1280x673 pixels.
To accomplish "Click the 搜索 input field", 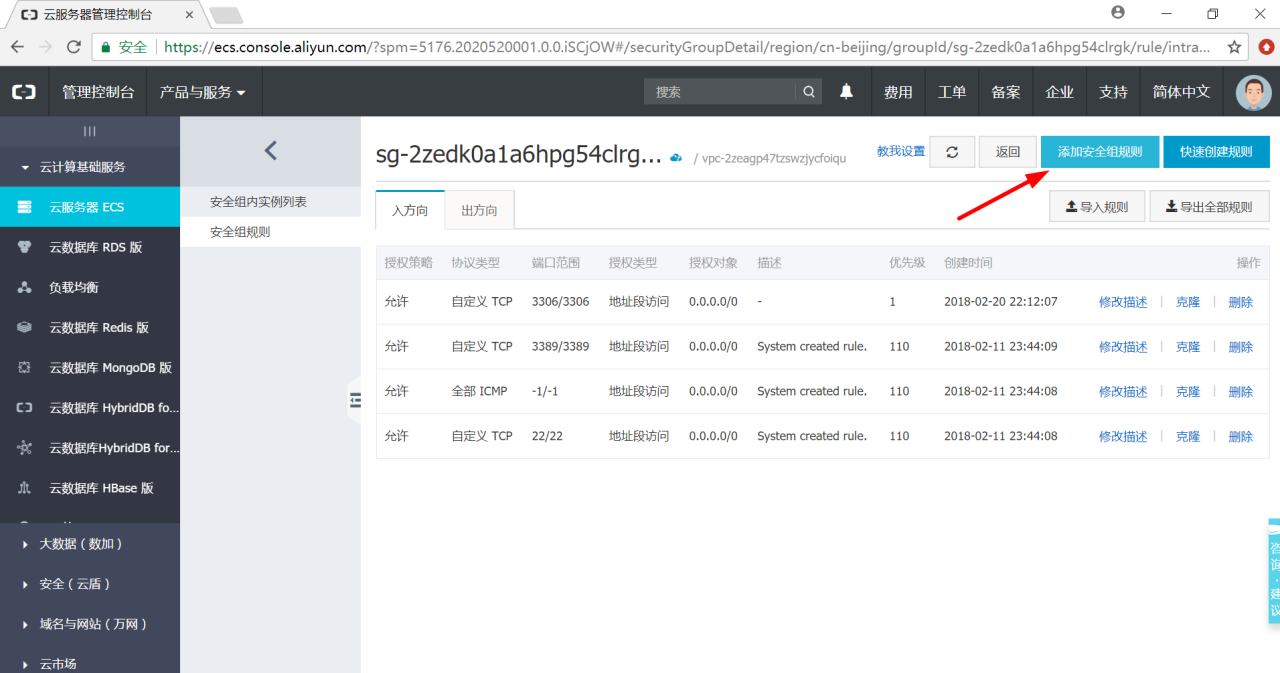I will (x=720, y=92).
